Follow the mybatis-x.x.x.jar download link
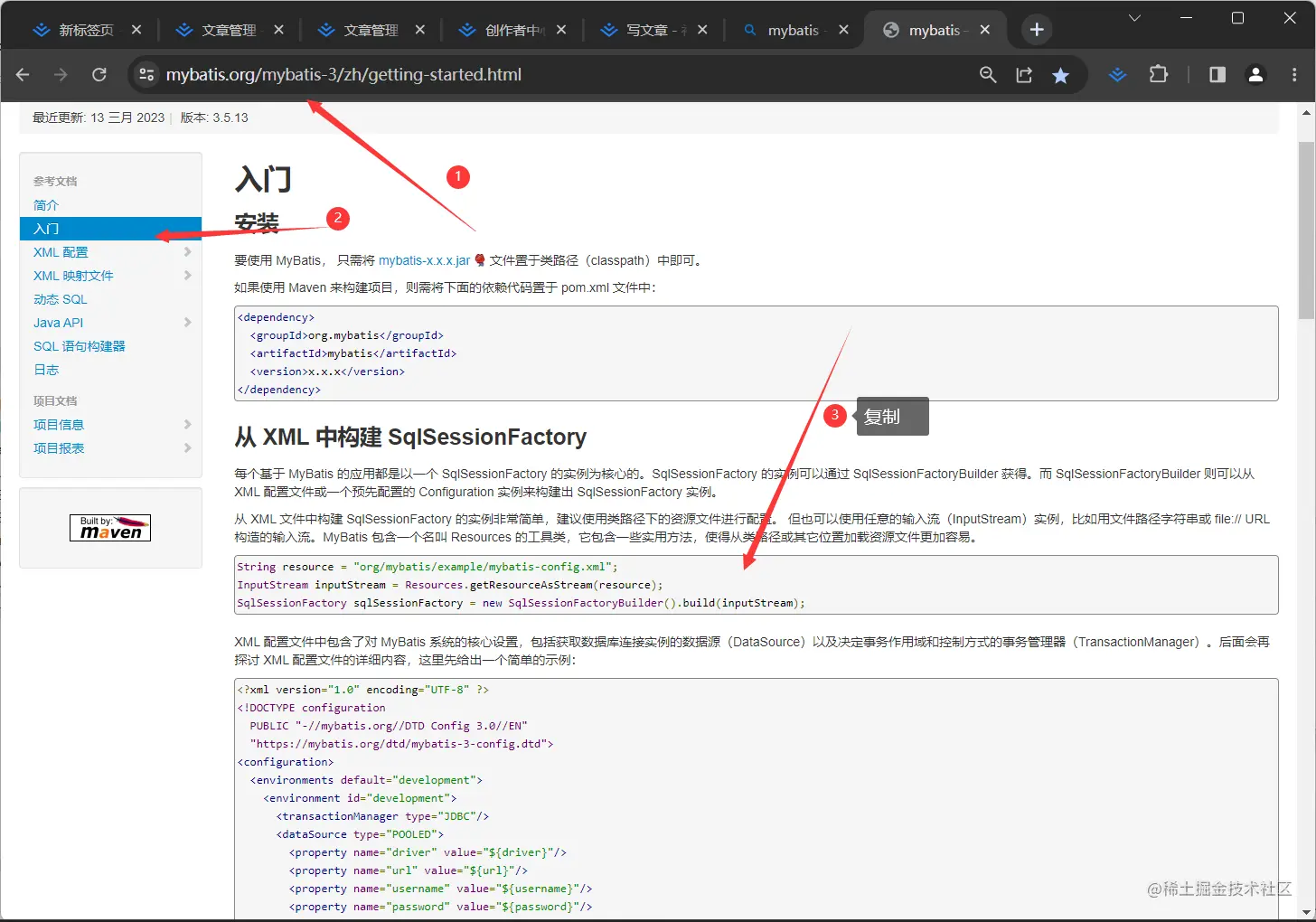 point(425,260)
